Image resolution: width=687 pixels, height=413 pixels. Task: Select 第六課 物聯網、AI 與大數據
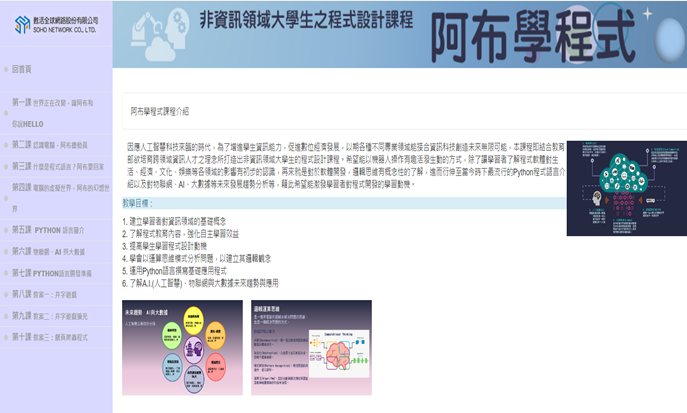(x=55, y=251)
